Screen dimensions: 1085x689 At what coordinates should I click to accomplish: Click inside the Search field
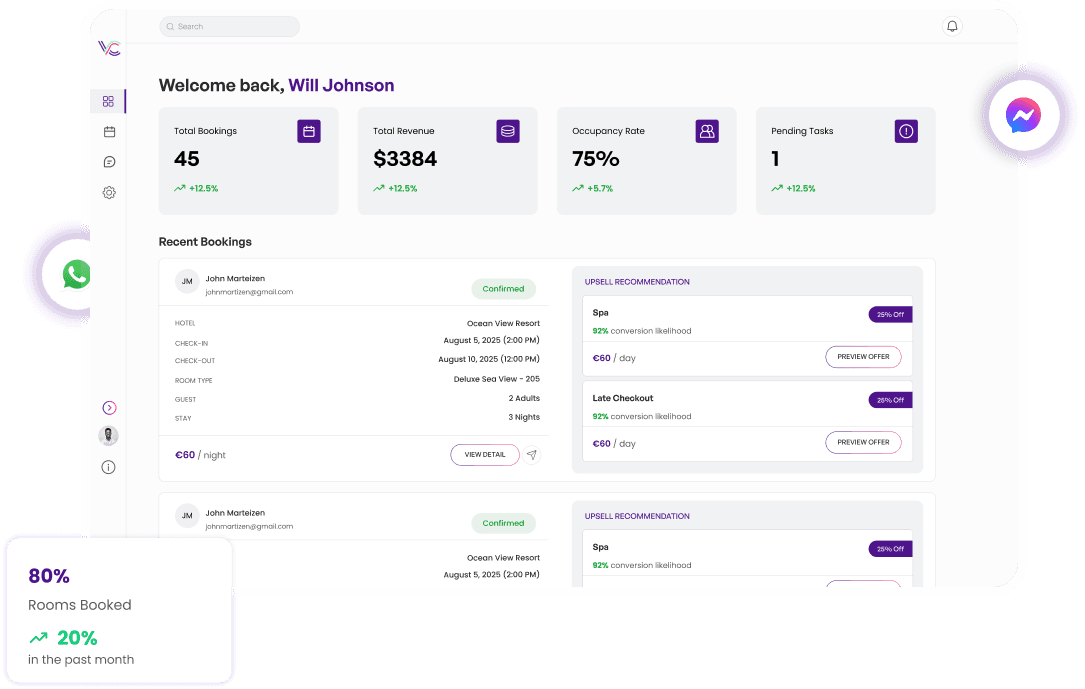point(229,26)
